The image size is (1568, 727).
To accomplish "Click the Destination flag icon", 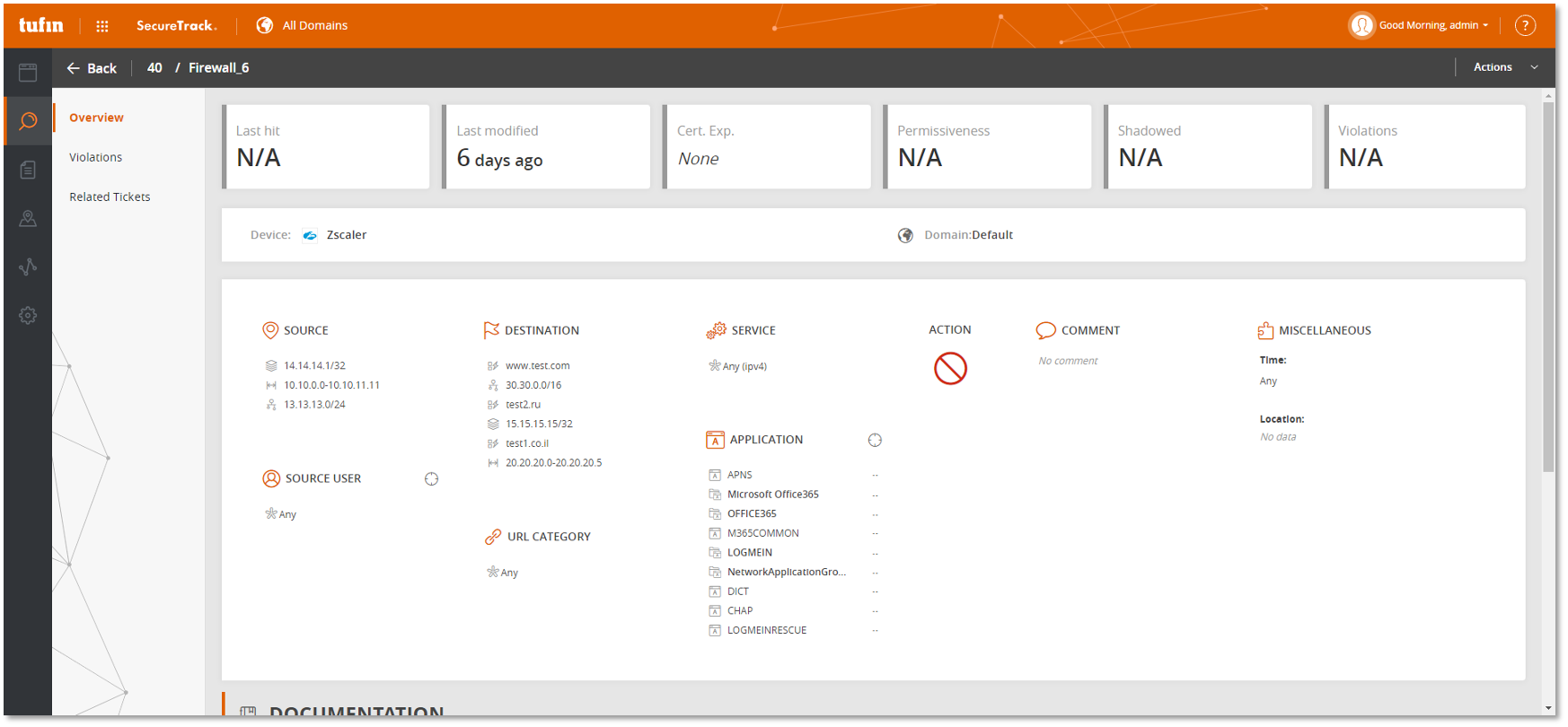I will [x=491, y=330].
